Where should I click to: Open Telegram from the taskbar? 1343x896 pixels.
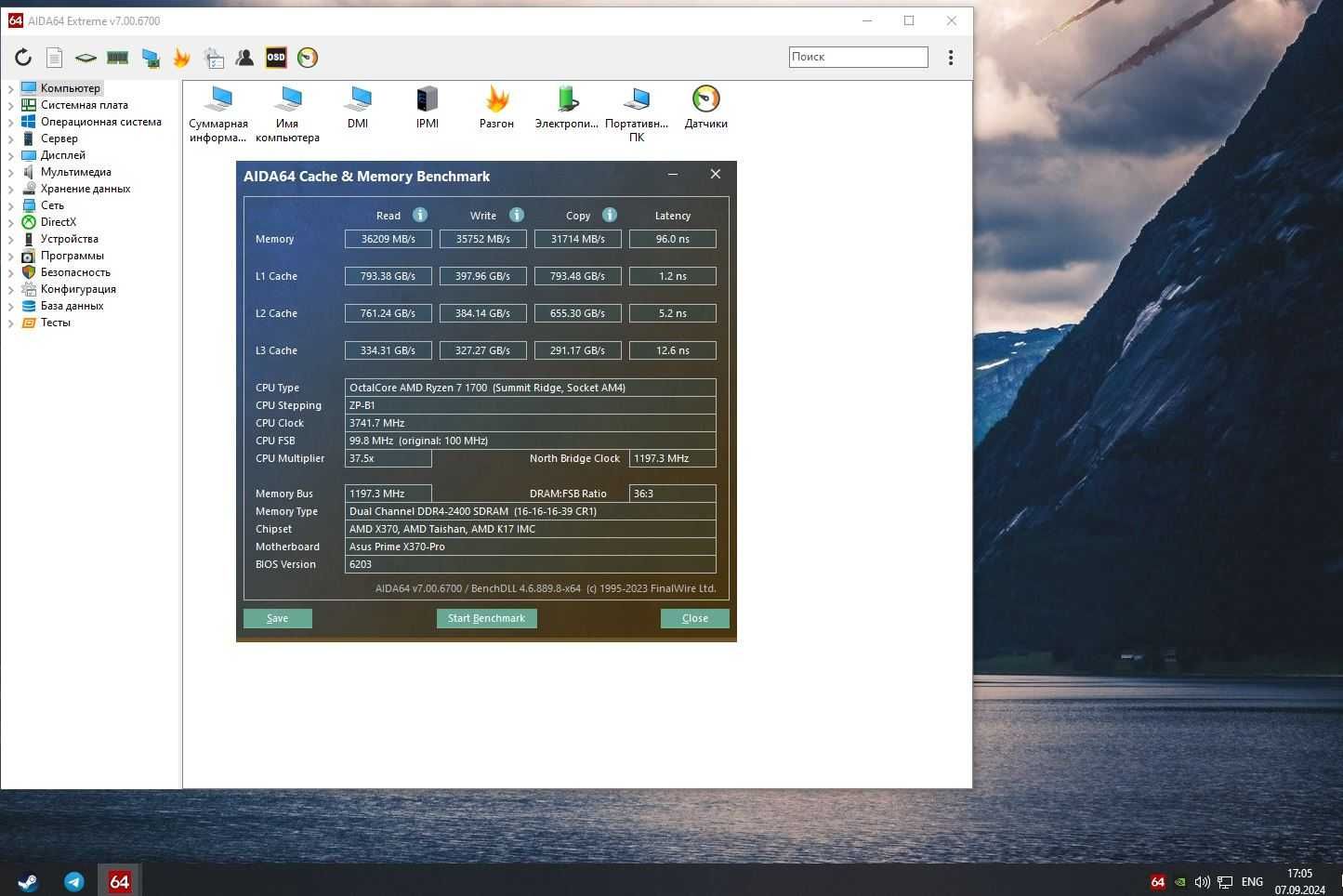pyautogui.click(x=74, y=881)
